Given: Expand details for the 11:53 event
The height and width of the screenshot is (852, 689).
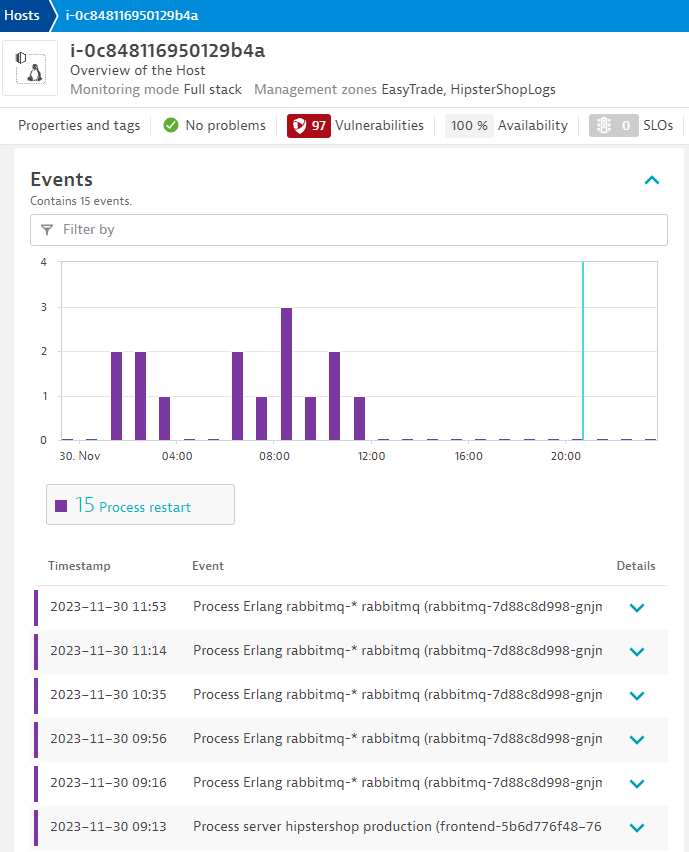Looking at the screenshot, I should [x=637, y=607].
